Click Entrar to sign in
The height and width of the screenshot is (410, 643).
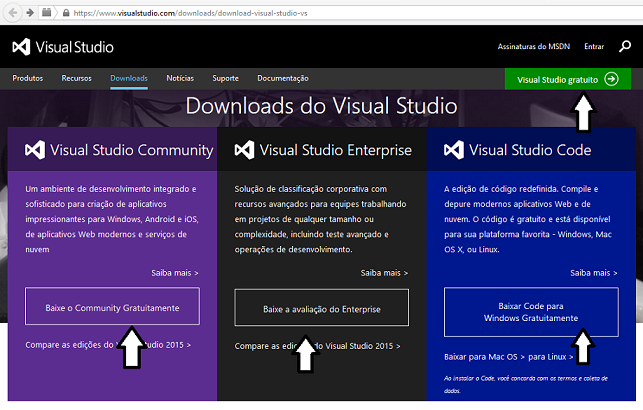click(x=594, y=46)
